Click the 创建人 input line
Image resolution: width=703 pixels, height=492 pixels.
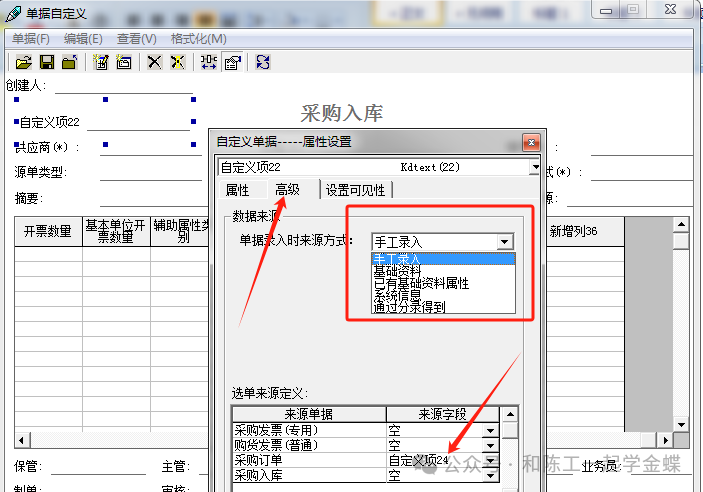(124, 87)
